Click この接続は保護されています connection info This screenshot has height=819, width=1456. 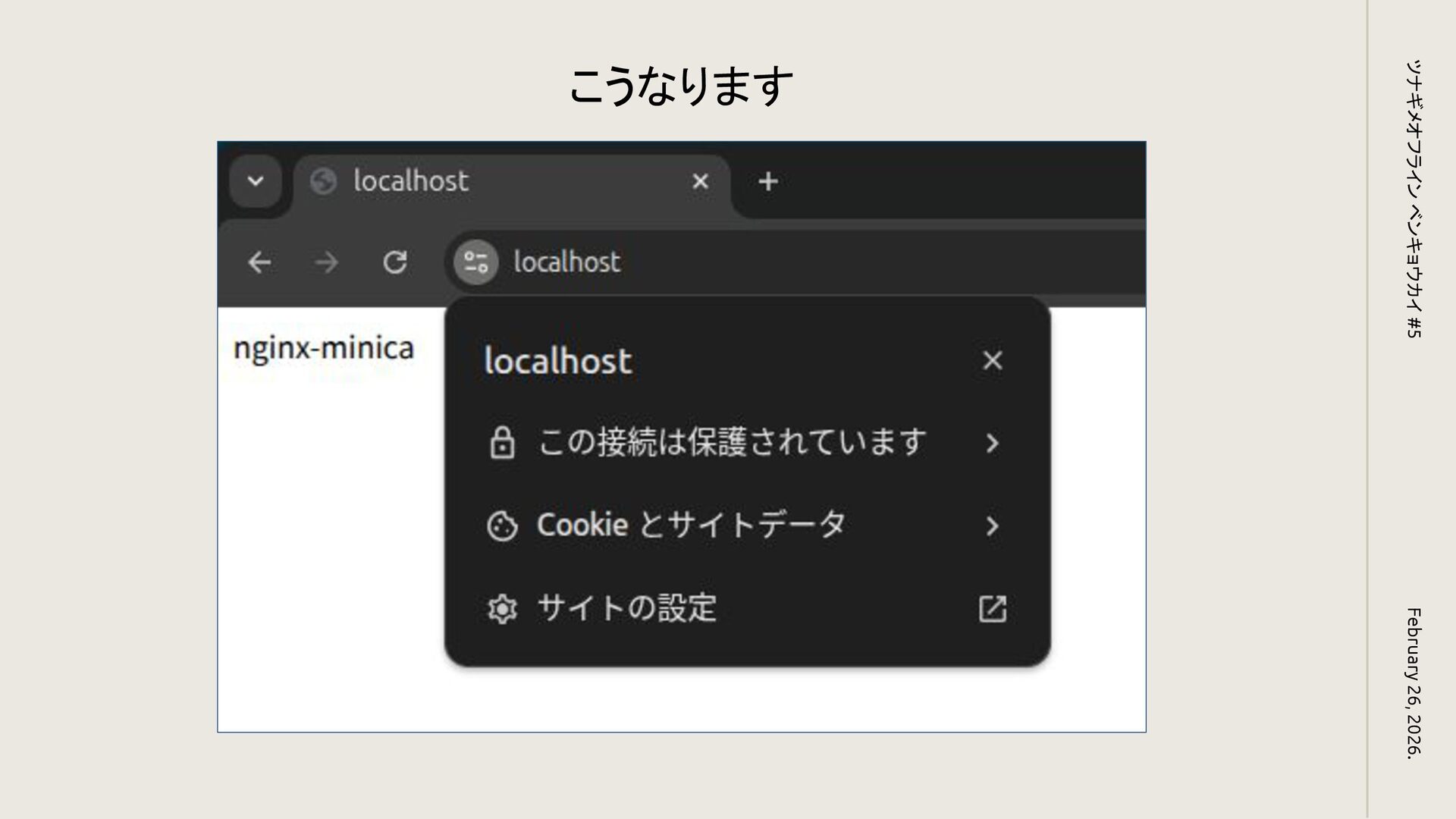732,442
